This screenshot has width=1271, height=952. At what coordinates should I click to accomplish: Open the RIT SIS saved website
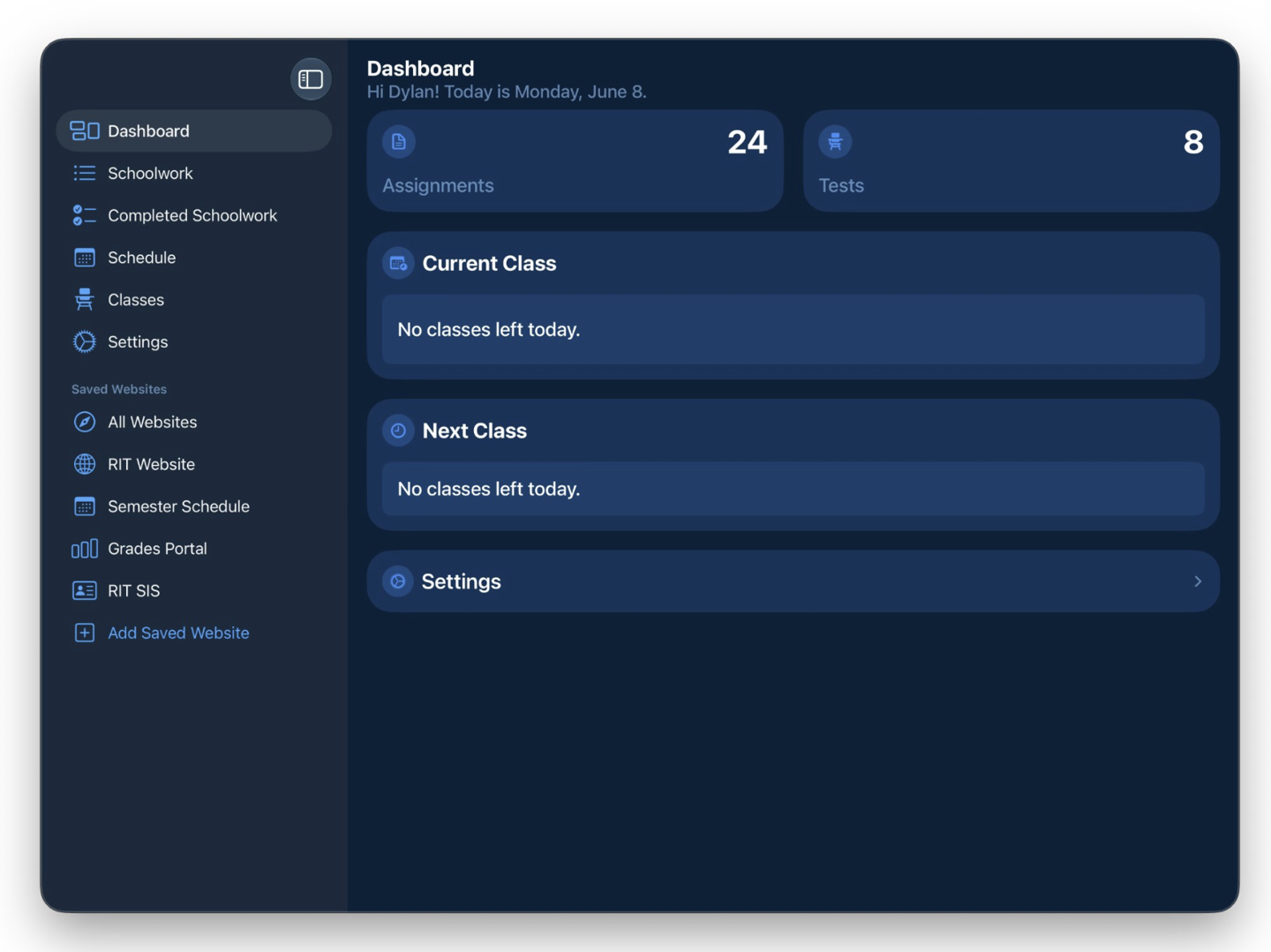194,590
